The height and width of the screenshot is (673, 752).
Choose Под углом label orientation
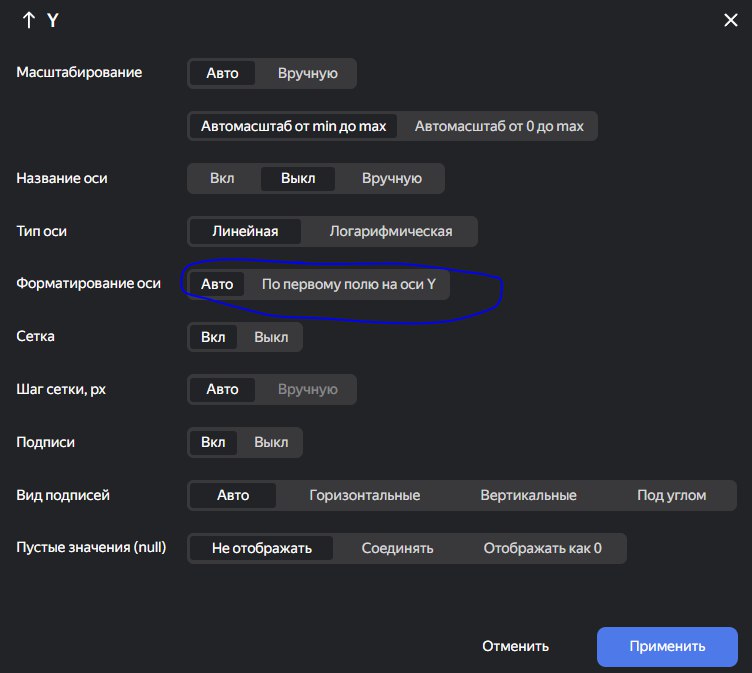671,495
